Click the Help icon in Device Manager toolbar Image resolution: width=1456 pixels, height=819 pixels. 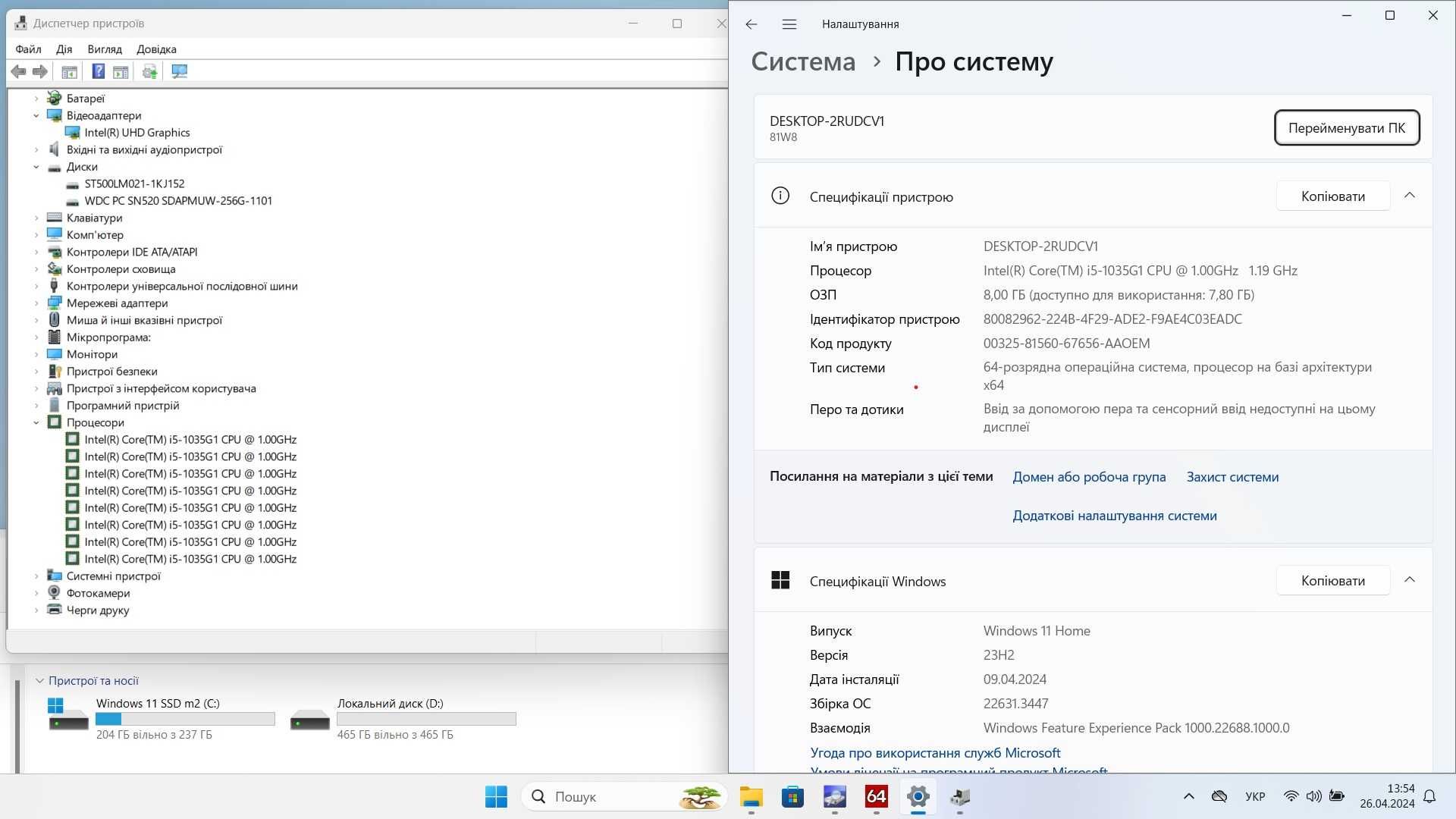[99, 71]
